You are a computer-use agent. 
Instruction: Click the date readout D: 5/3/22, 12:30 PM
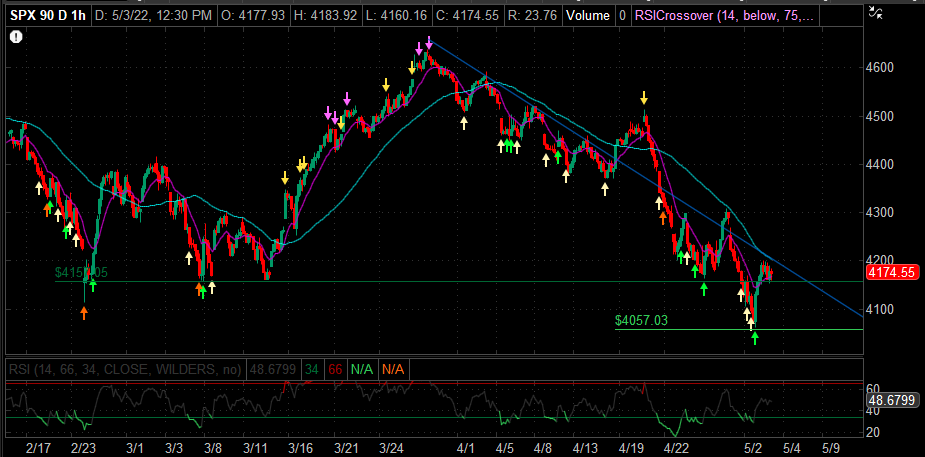click(152, 15)
